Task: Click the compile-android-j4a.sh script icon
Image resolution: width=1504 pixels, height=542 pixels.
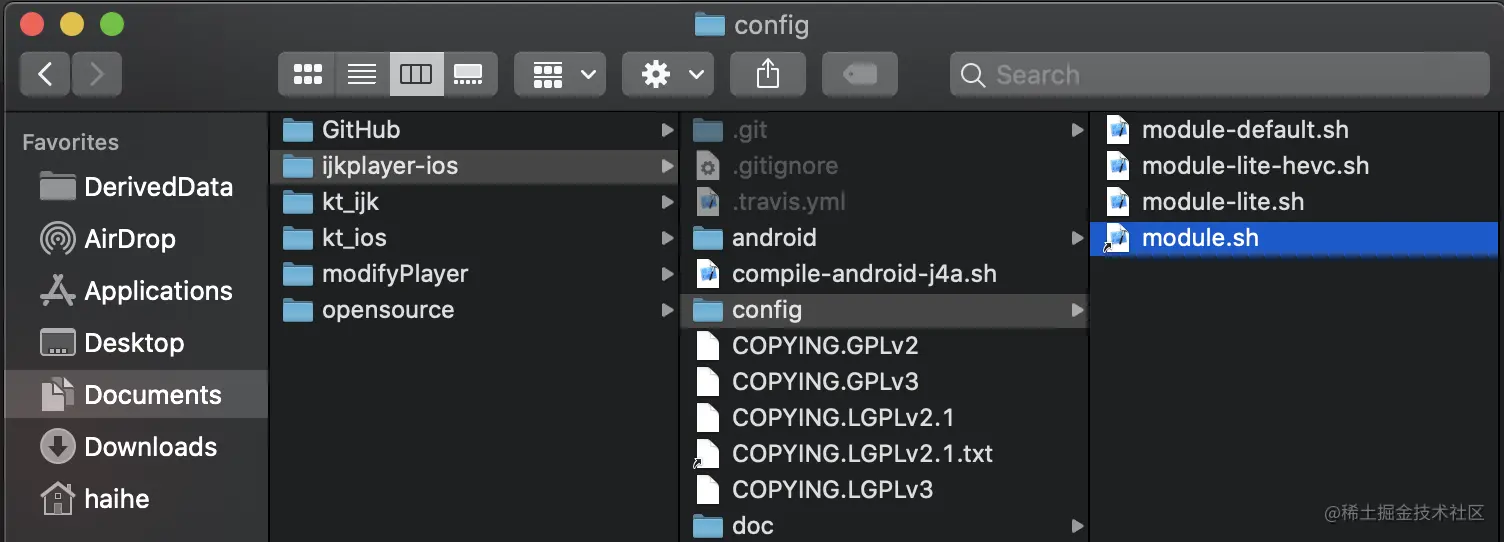Action: coord(708,274)
